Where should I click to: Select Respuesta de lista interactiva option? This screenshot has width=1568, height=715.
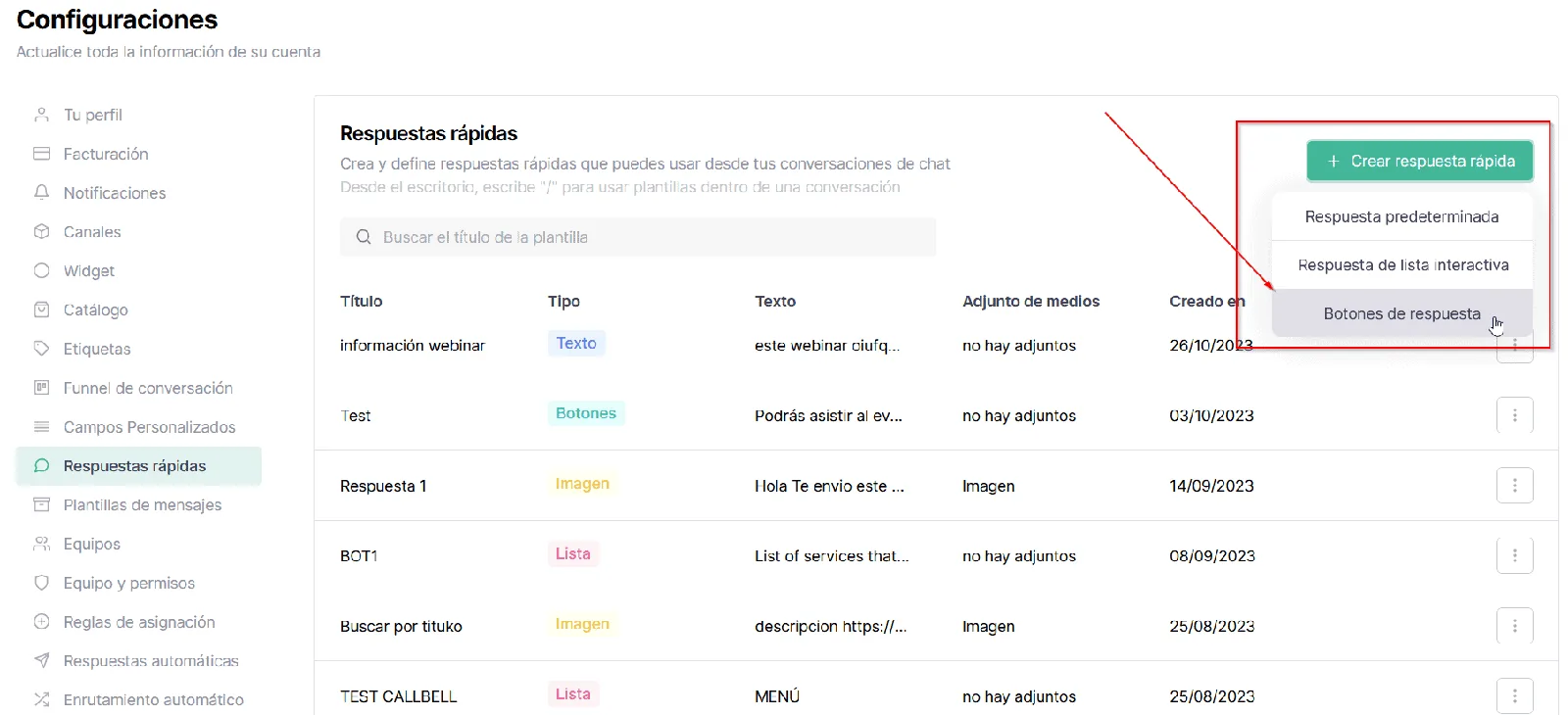1401,265
